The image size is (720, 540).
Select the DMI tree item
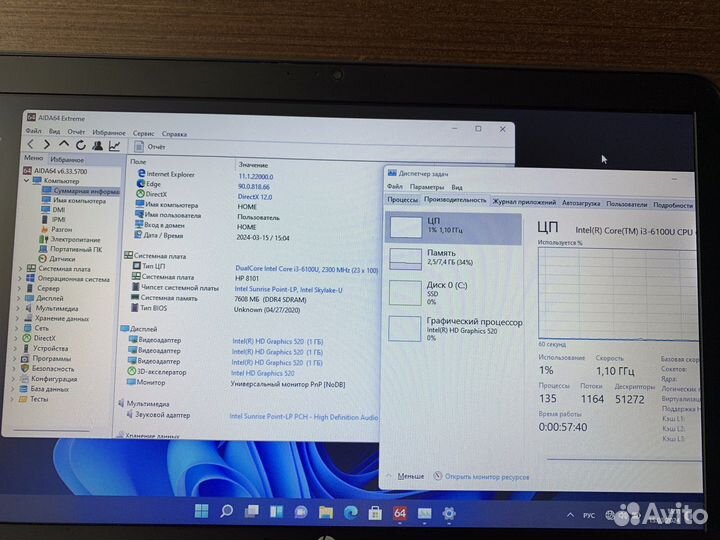click(x=53, y=209)
